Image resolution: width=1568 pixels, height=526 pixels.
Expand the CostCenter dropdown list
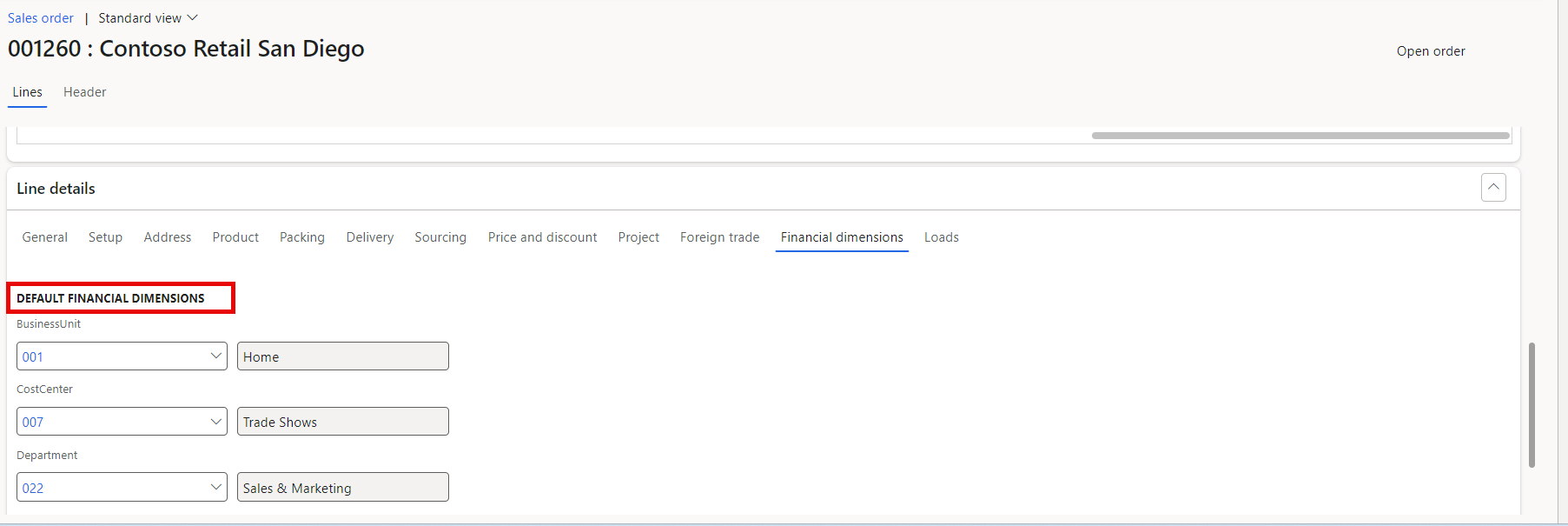[x=215, y=422]
